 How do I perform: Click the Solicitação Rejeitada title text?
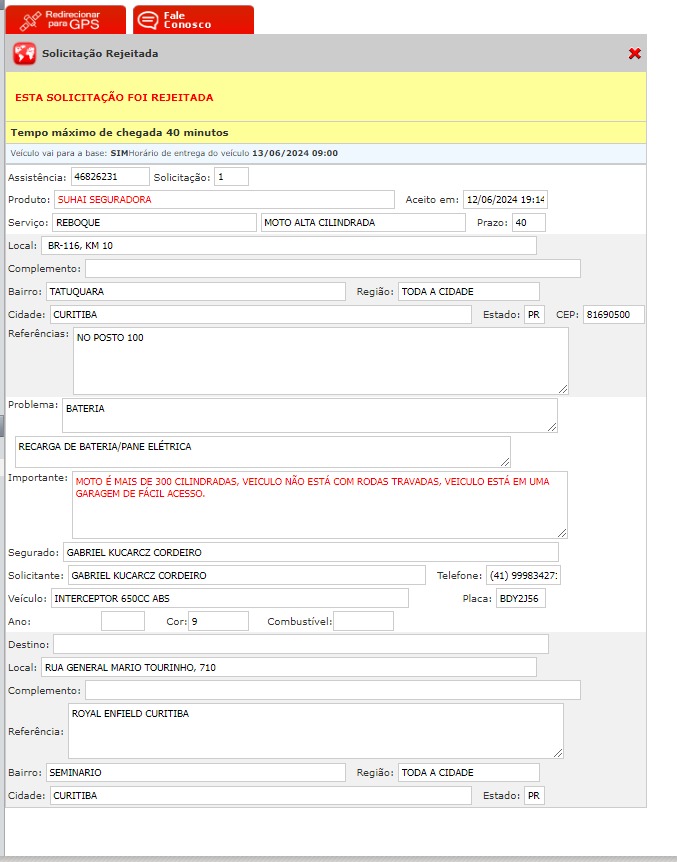(x=100, y=54)
